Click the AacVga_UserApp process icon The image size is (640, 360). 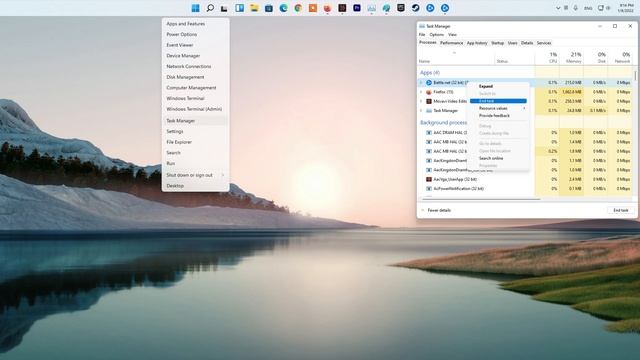(x=429, y=179)
